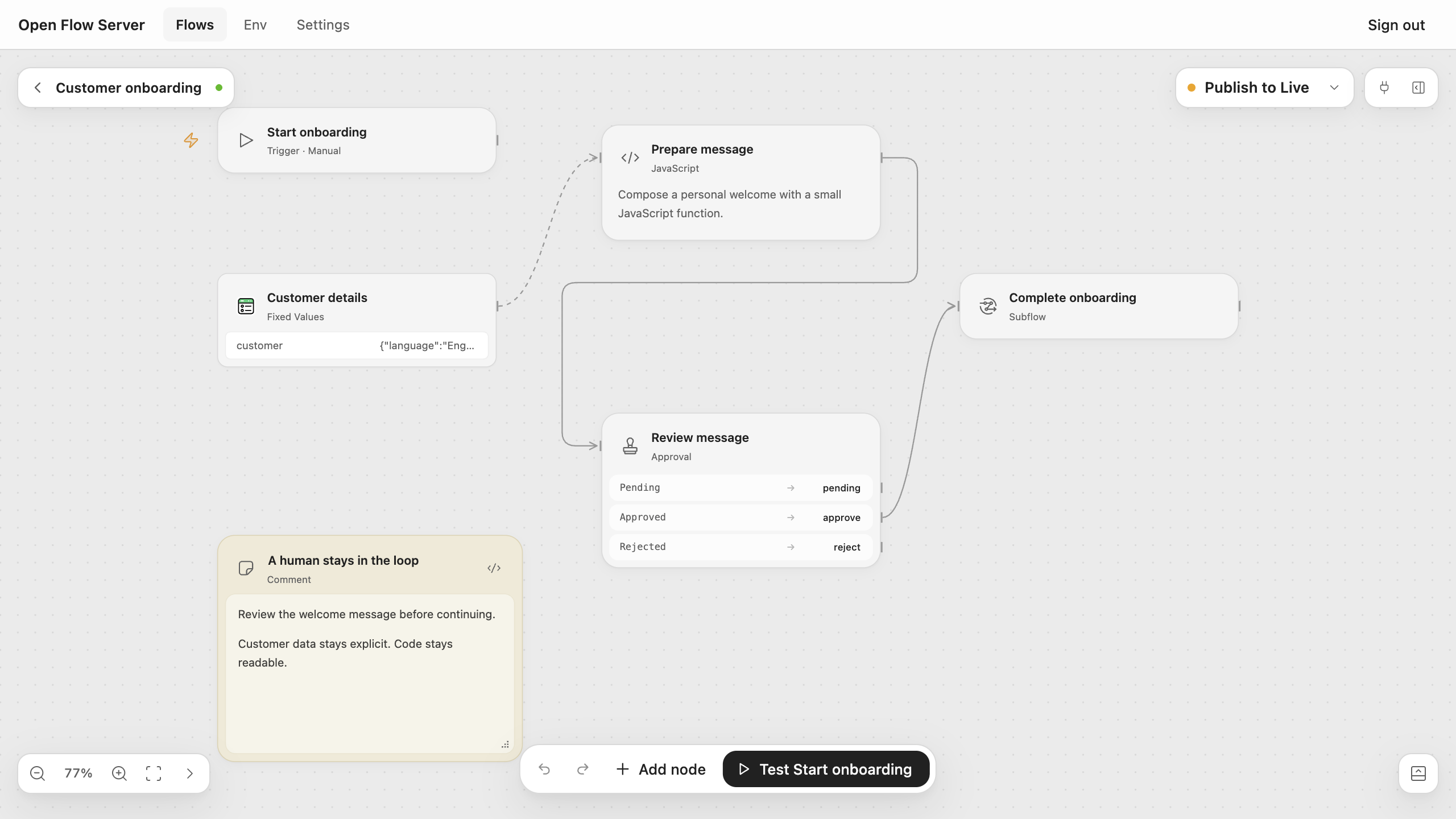
Task: Click the stamp icon on Review message node
Action: tap(630, 446)
